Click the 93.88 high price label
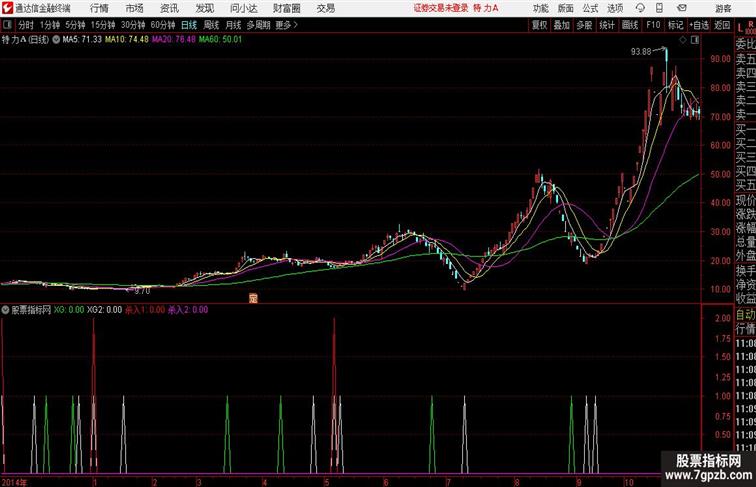Viewport: 756px width, 487px height. click(x=641, y=52)
